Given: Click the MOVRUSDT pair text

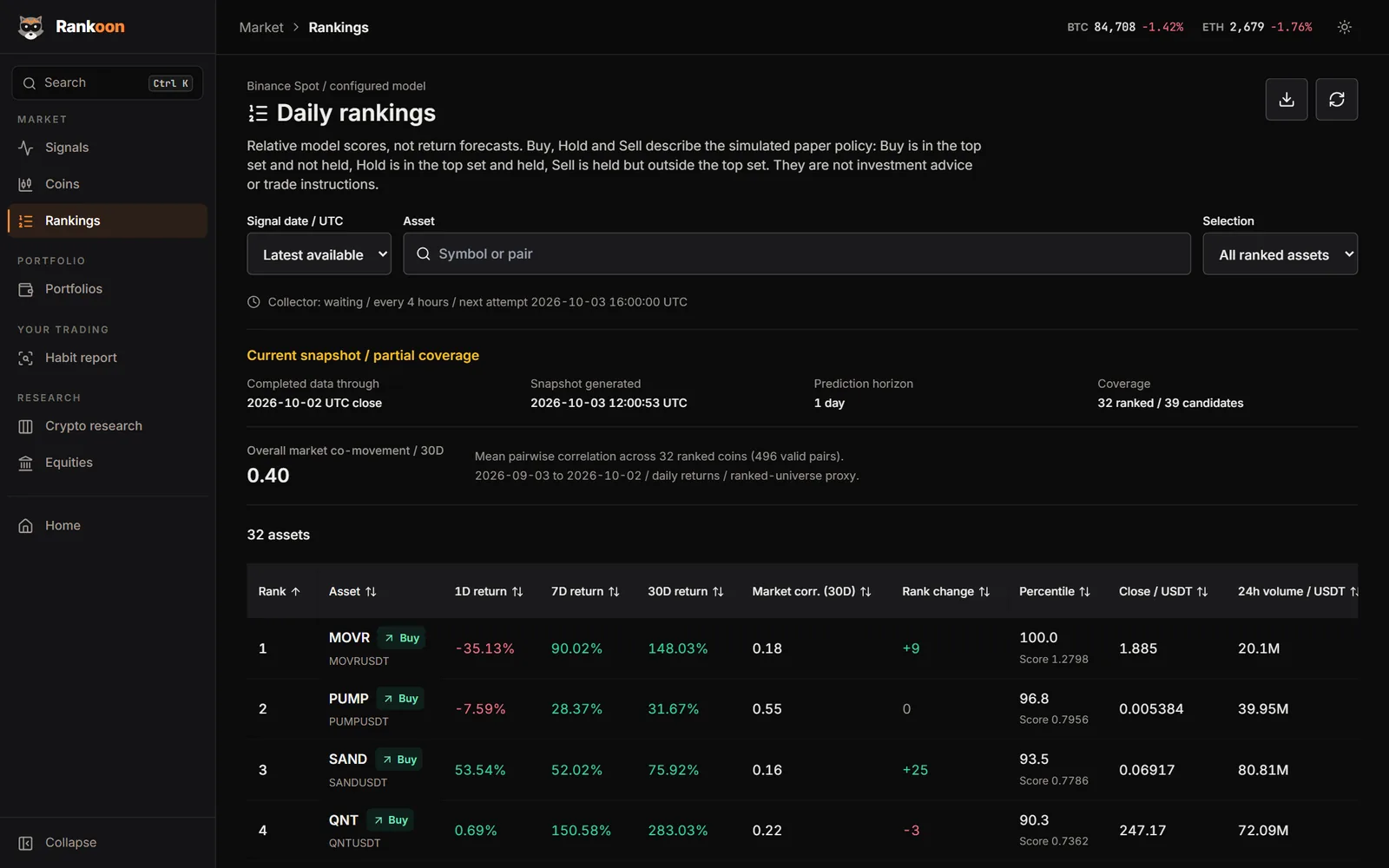Looking at the screenshot, I should tap(359, 661).
